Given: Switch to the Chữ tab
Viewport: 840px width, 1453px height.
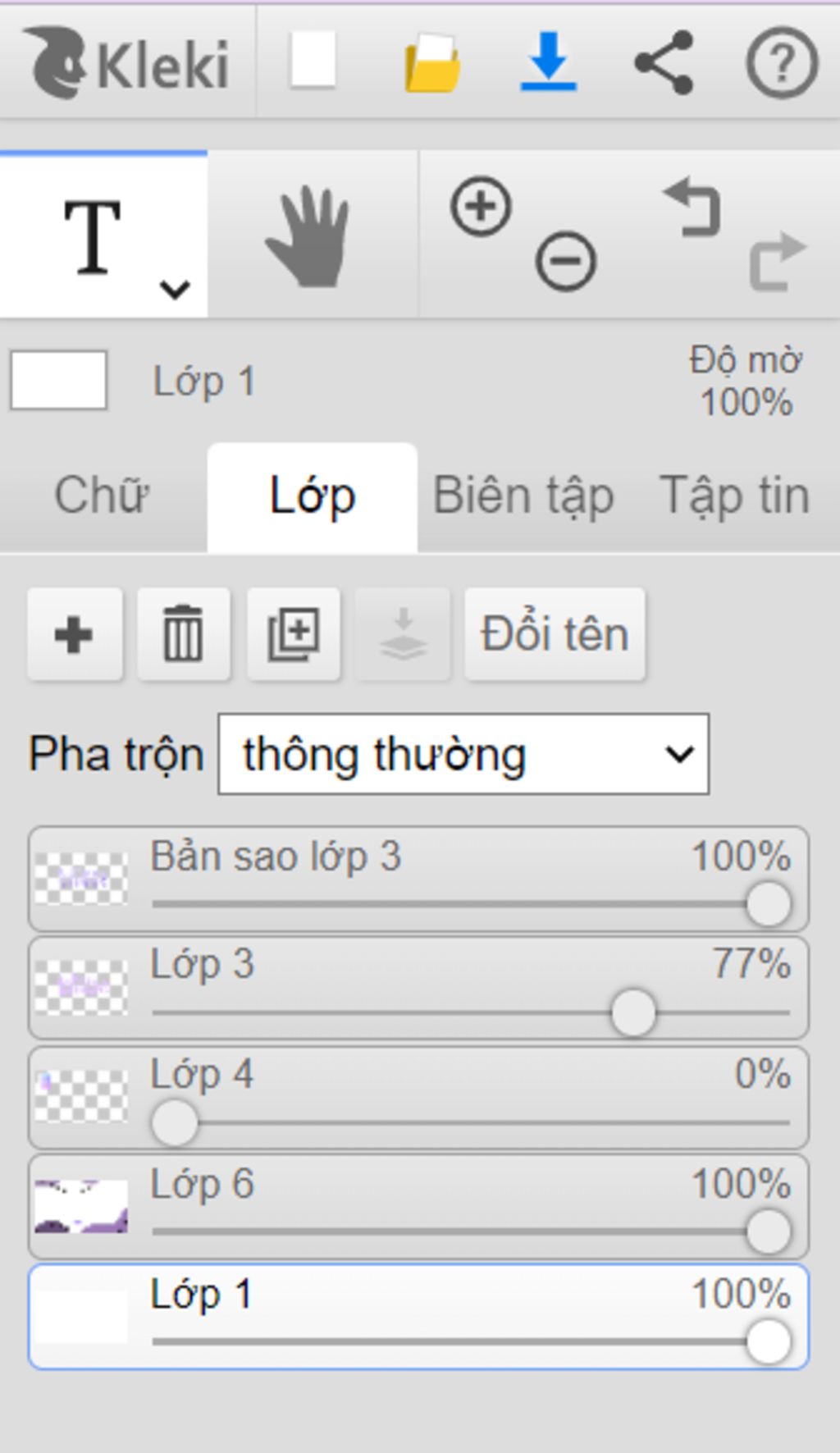Looking at the screenshot, I should point(102,496).
